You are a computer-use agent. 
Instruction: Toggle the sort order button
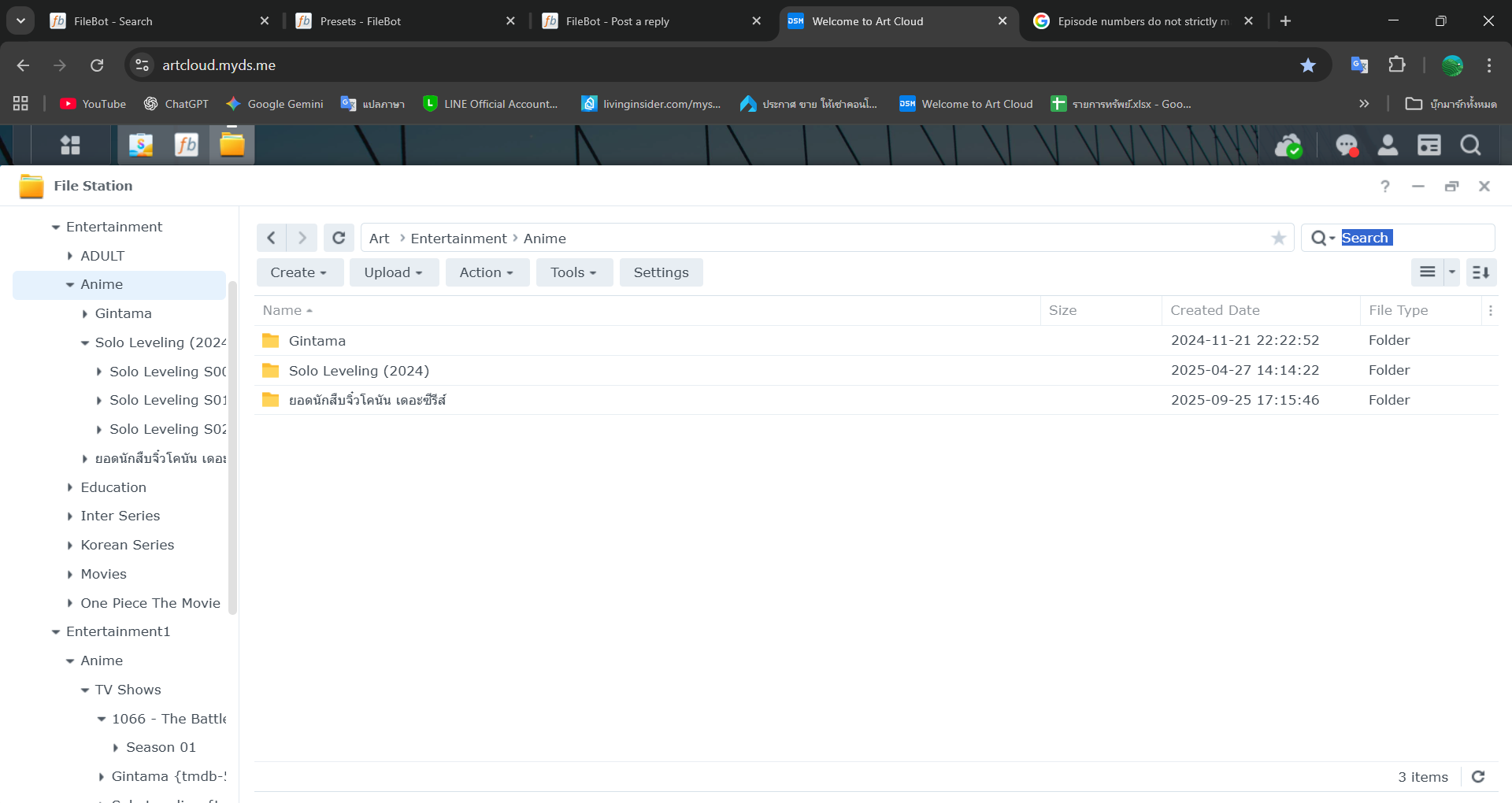pos(1480,272)
